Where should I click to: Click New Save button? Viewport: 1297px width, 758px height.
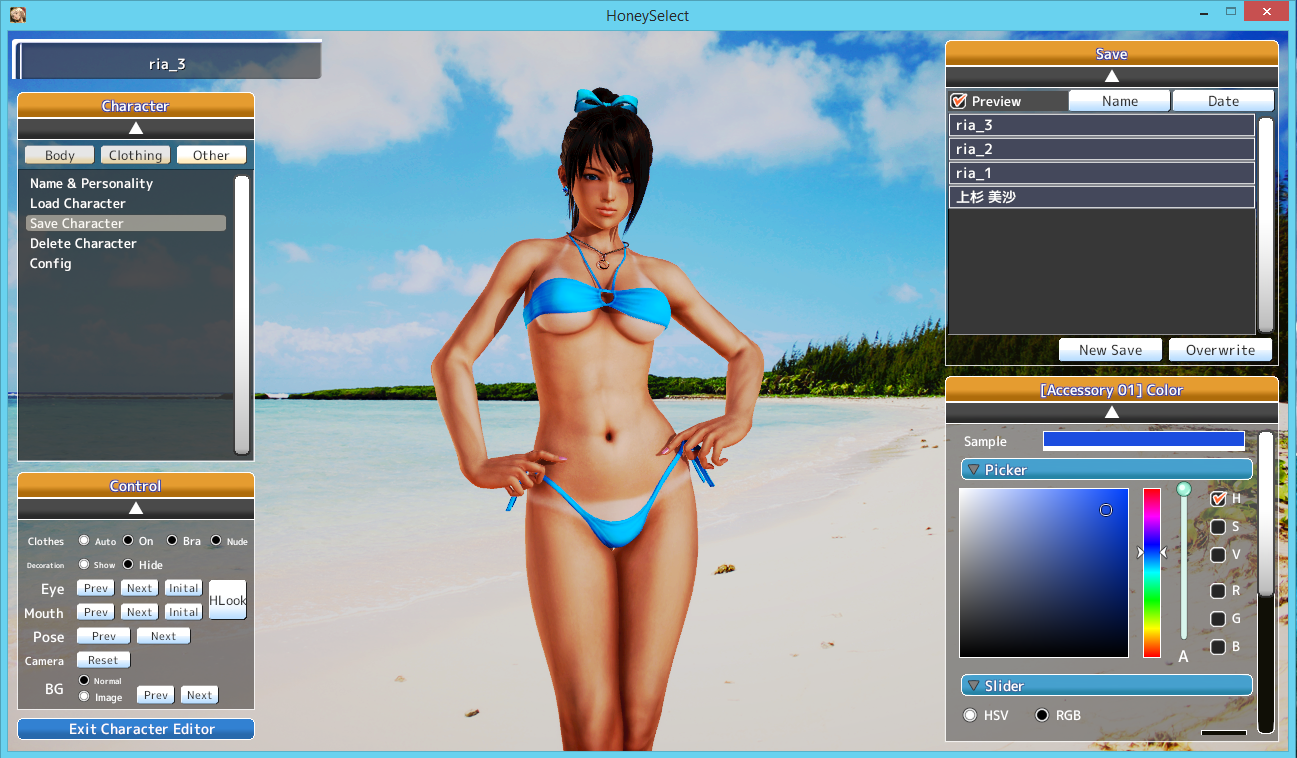[x=1111, y=350]
